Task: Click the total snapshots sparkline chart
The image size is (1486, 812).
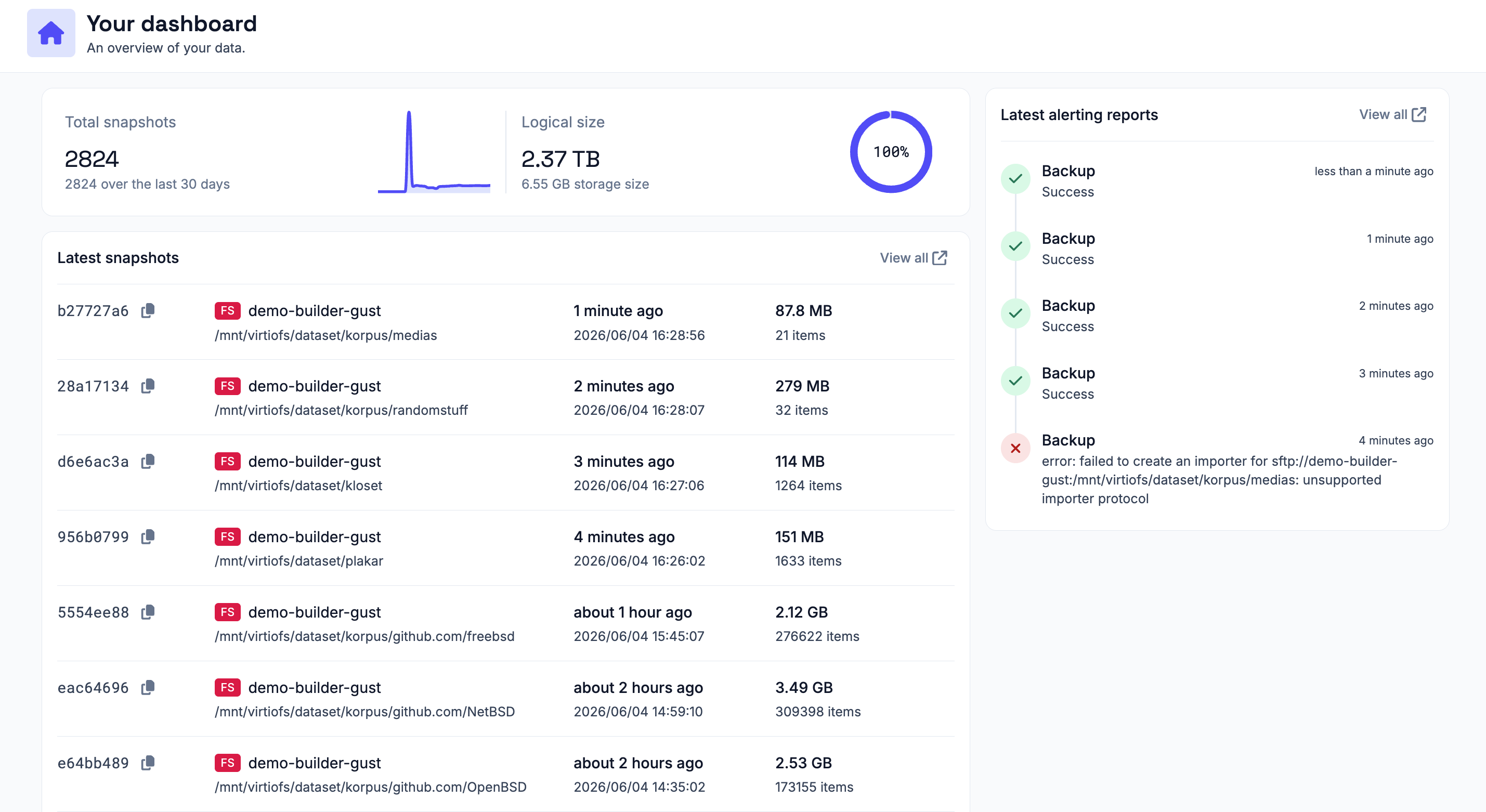Action: point(434,152)
